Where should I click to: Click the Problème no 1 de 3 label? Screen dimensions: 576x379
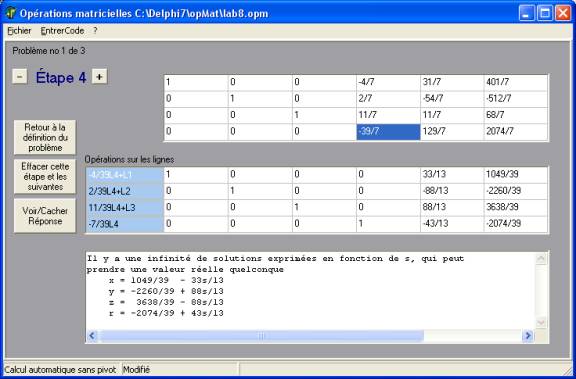pos(49,51)
